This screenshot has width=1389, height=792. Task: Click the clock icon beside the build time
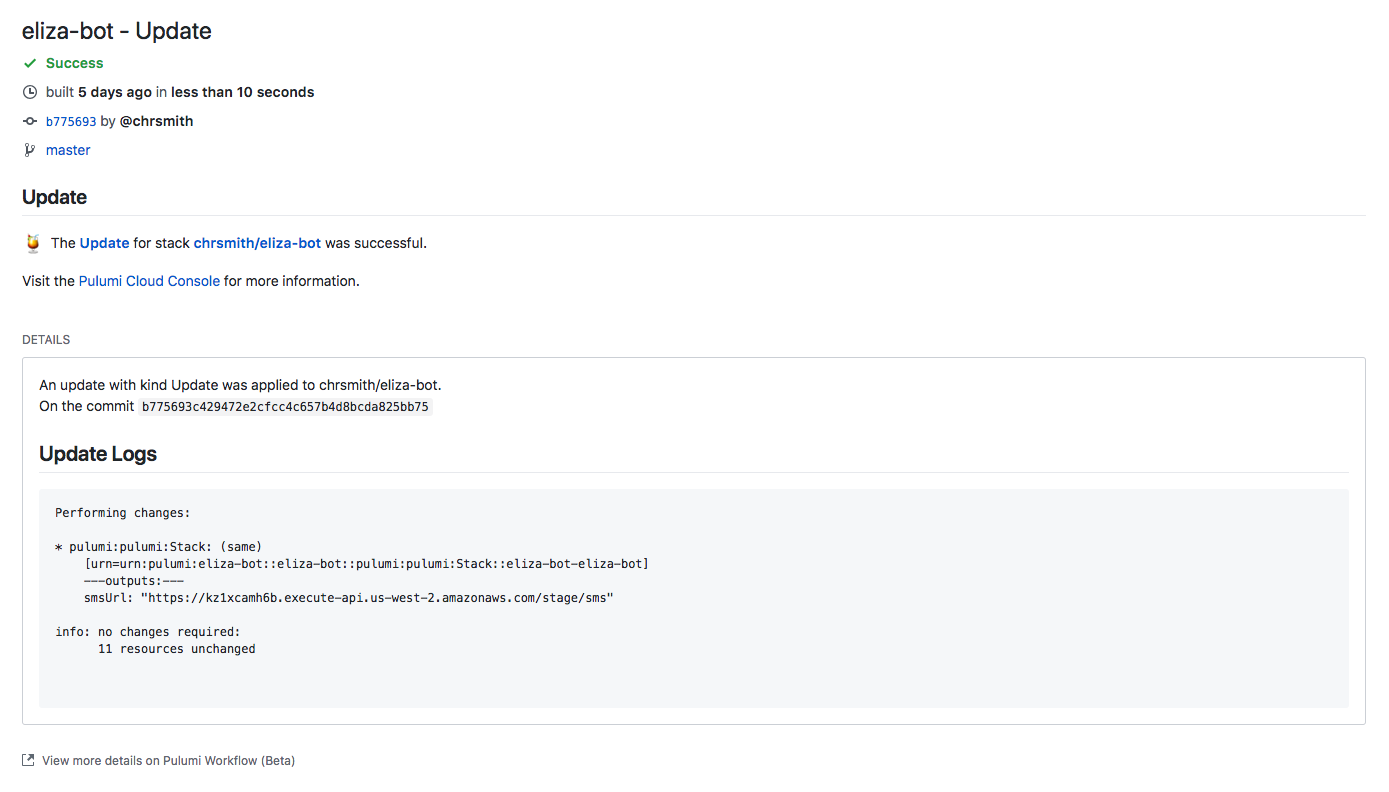point(30,91)
